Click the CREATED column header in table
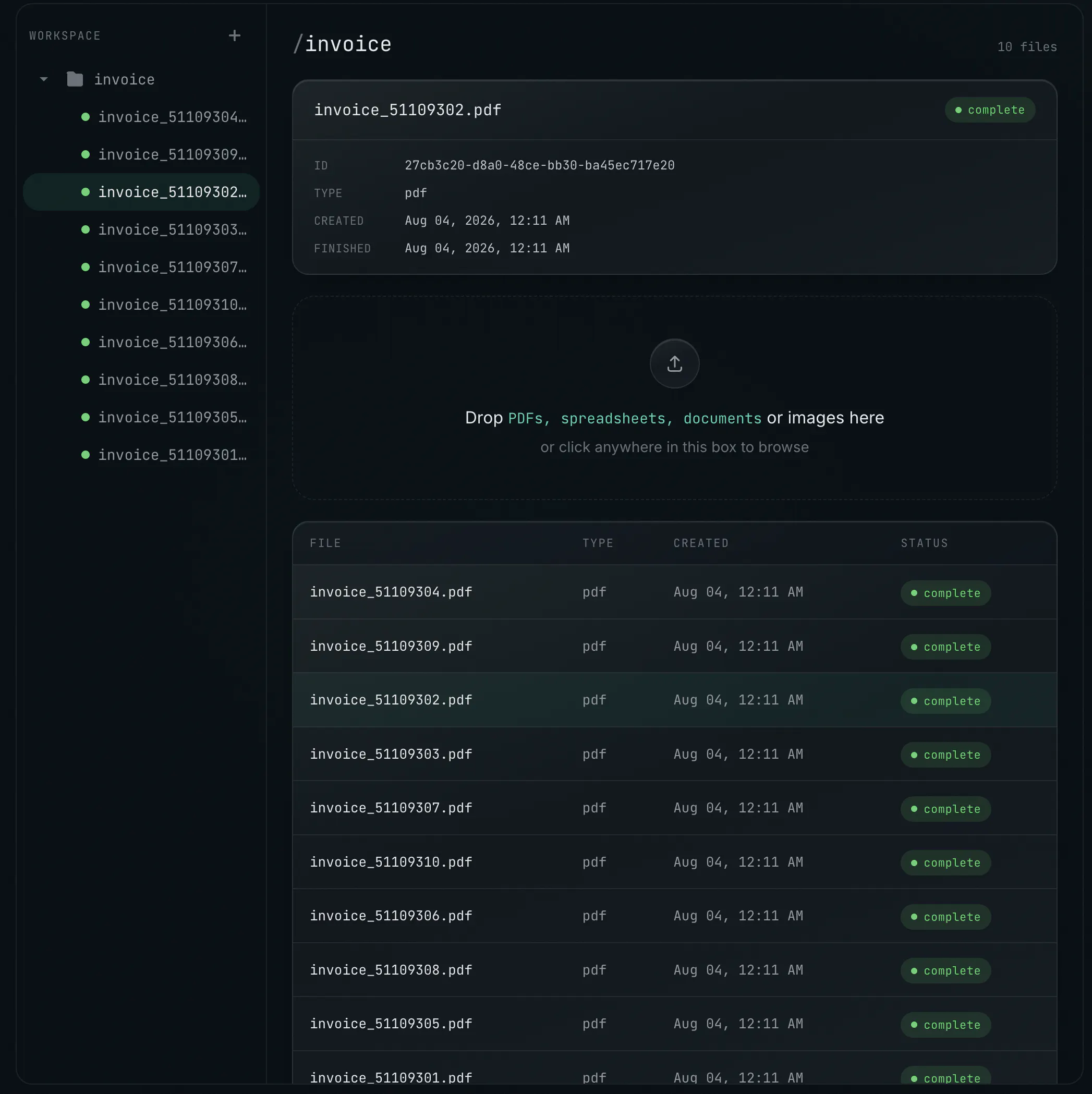This screenshot has height=1094, width=1092. click(x=701, y=543)
